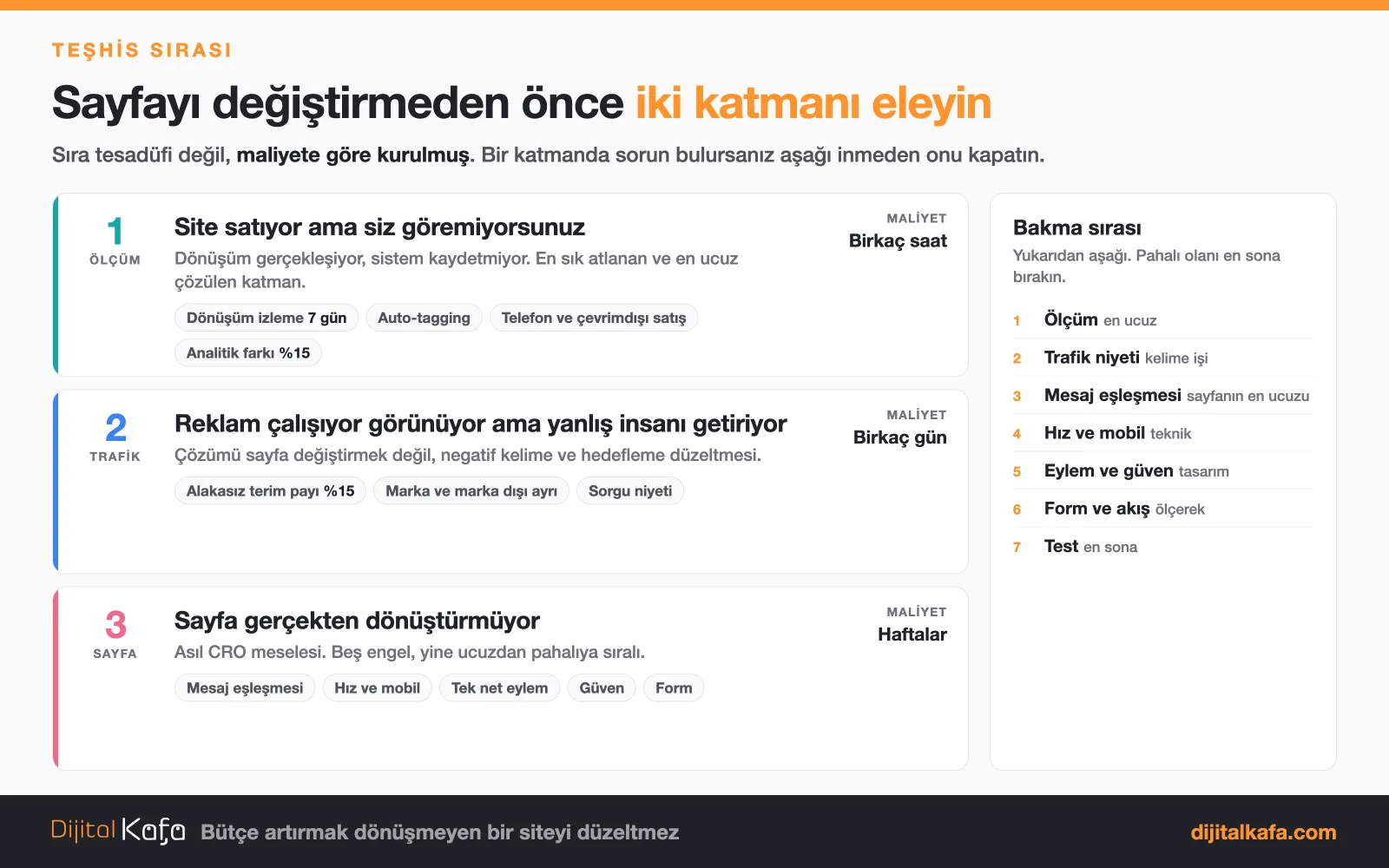Click the 'Asıl CRO meselesi' description line
This screenshot has width=1389, height=868.
(x=410, y=652)
